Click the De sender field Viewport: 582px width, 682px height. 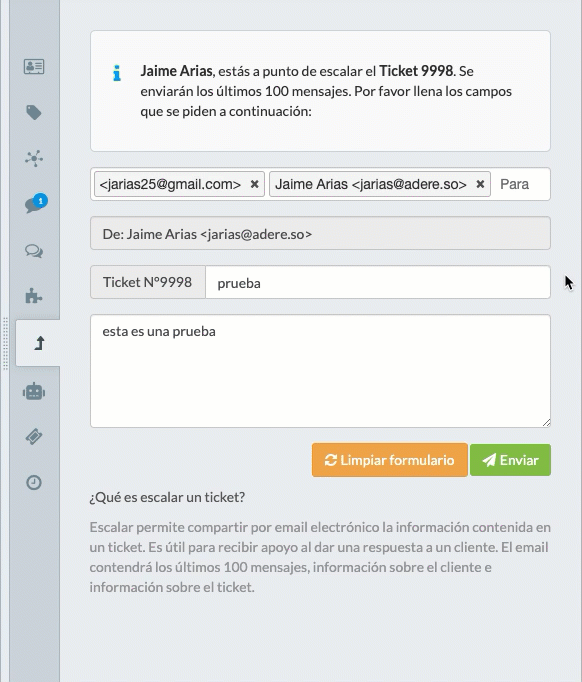coord(320,233)
